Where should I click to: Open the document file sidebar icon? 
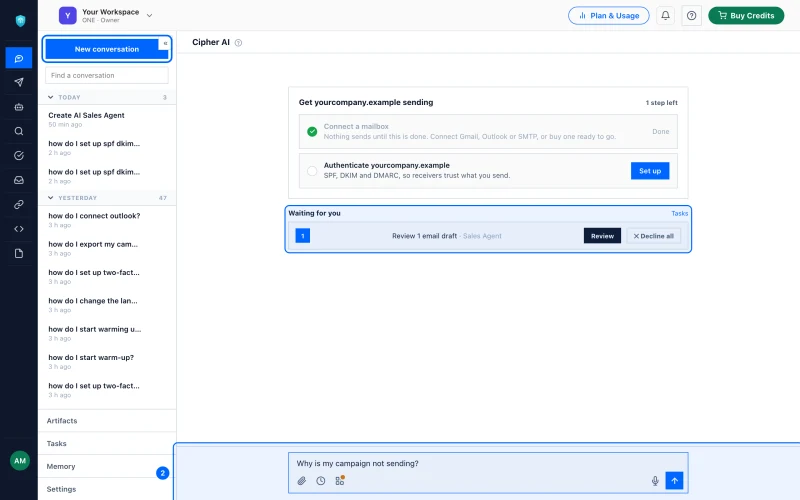19,254
